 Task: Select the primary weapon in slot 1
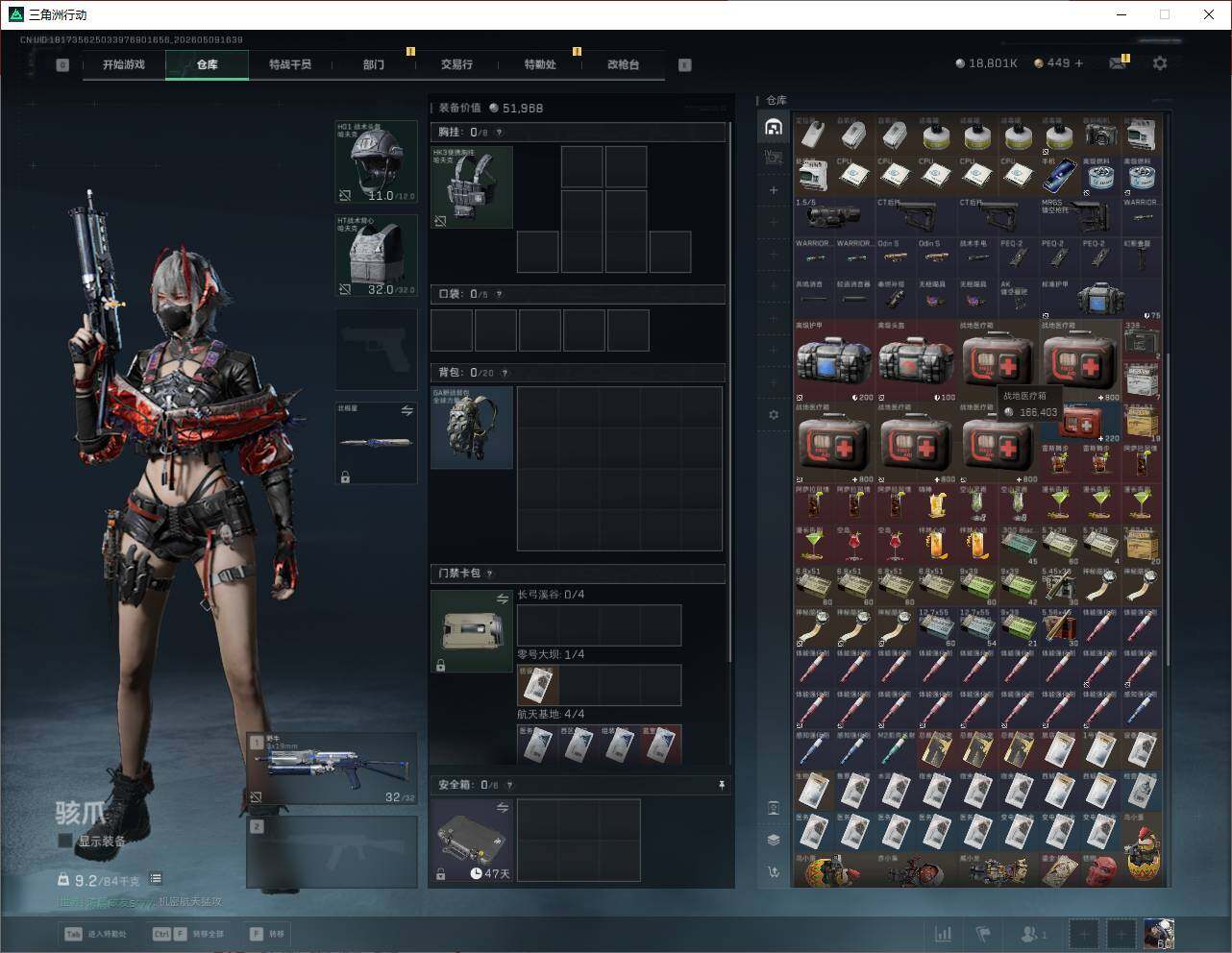[333, 769]
